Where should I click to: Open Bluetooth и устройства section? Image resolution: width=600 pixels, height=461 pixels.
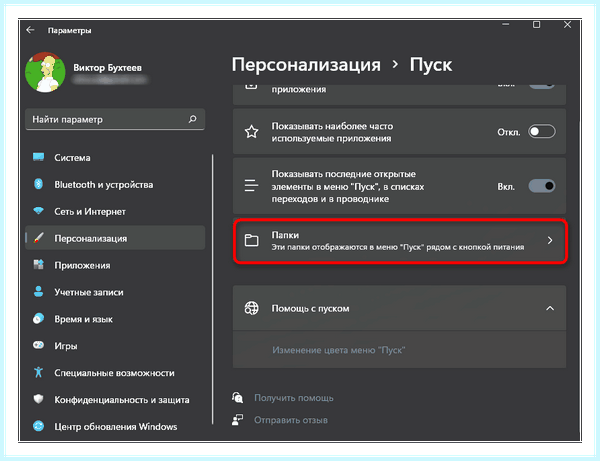tap(104, 184)
